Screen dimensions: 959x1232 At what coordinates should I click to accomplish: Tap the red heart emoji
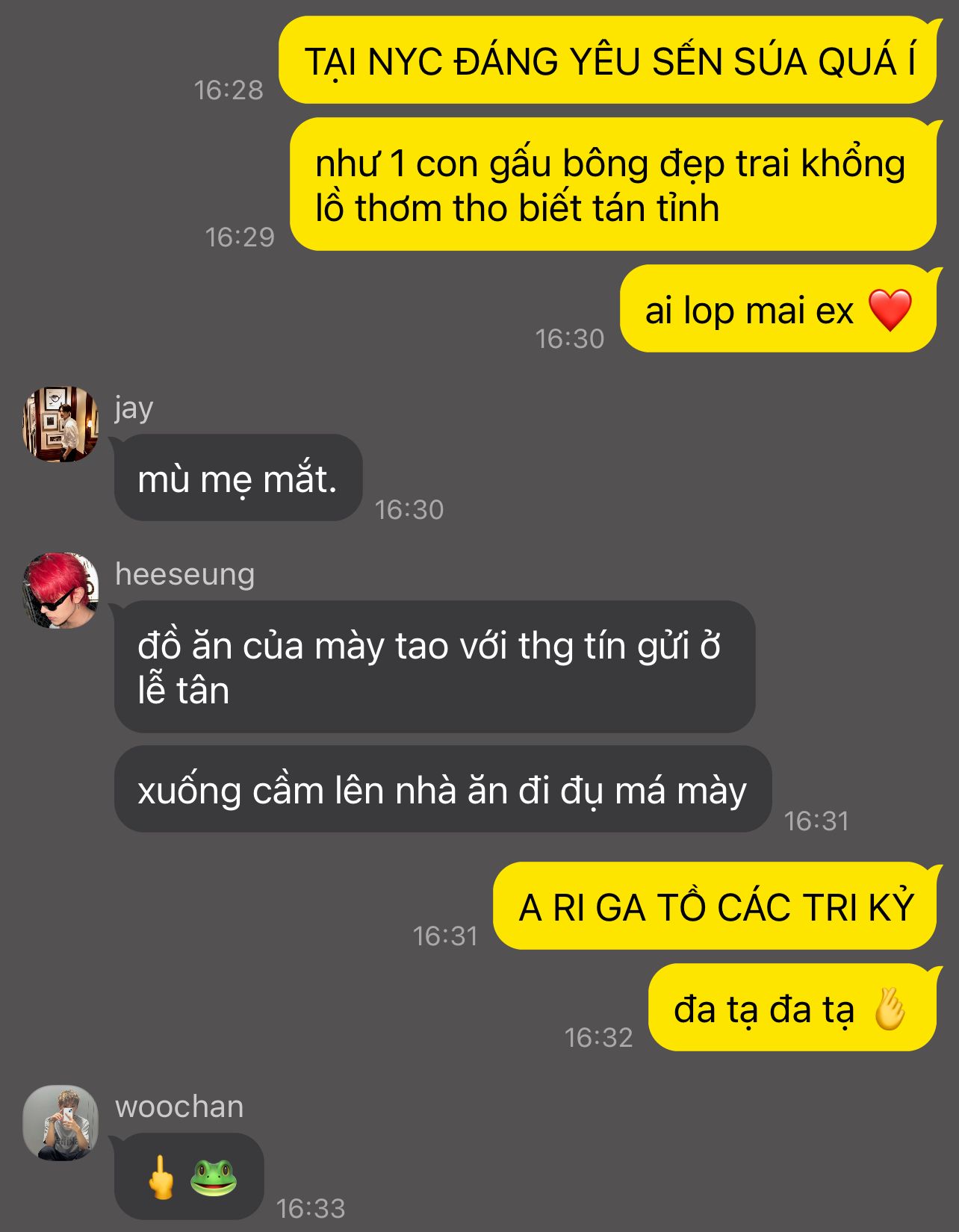(890, 310)
